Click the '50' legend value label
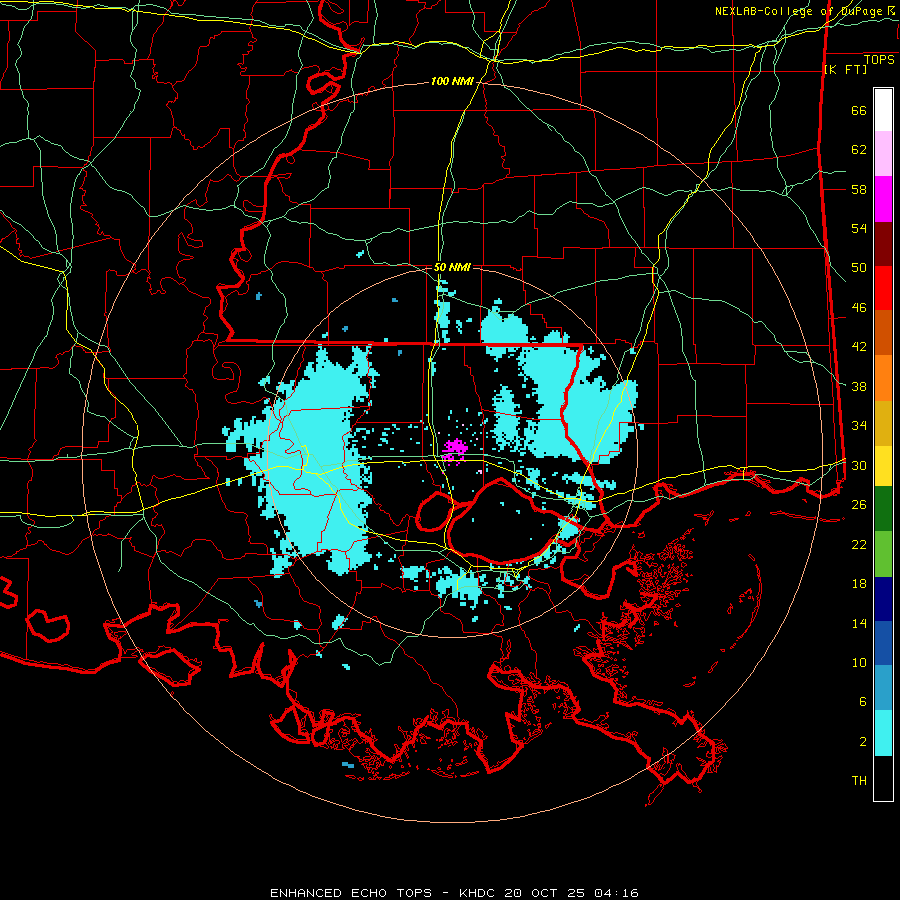This screenshot has height=900, width=900. tap(859, 268)
